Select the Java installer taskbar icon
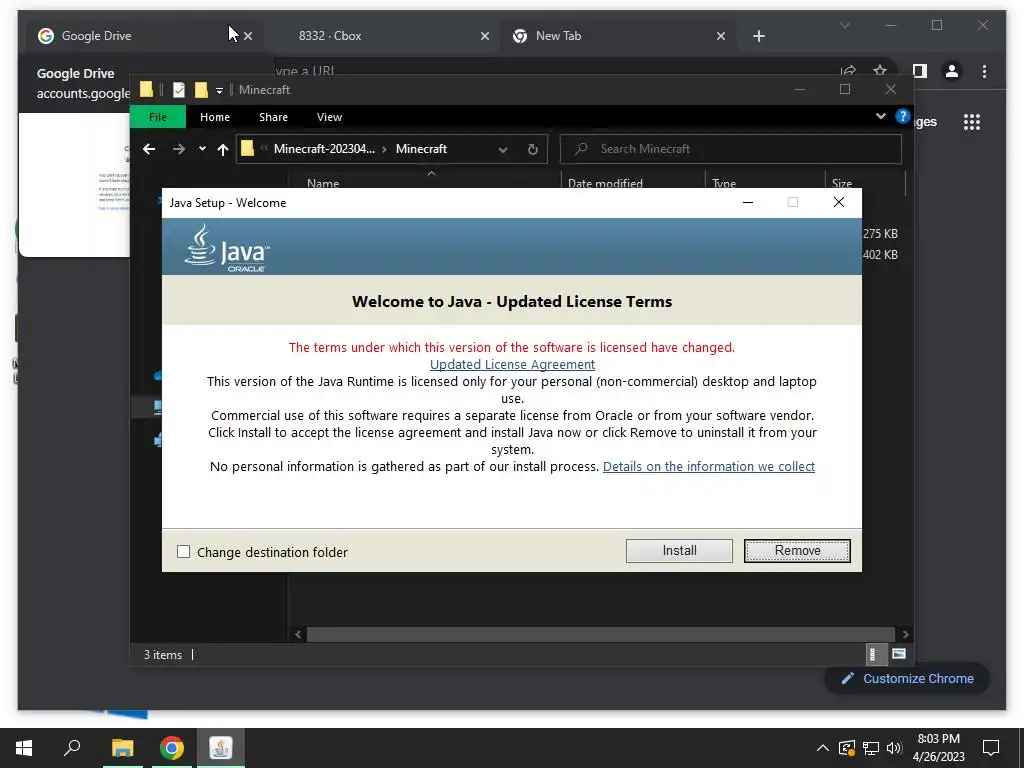Image resolution: width=1024 pixels, height=768 pixels. coord(221,748)
